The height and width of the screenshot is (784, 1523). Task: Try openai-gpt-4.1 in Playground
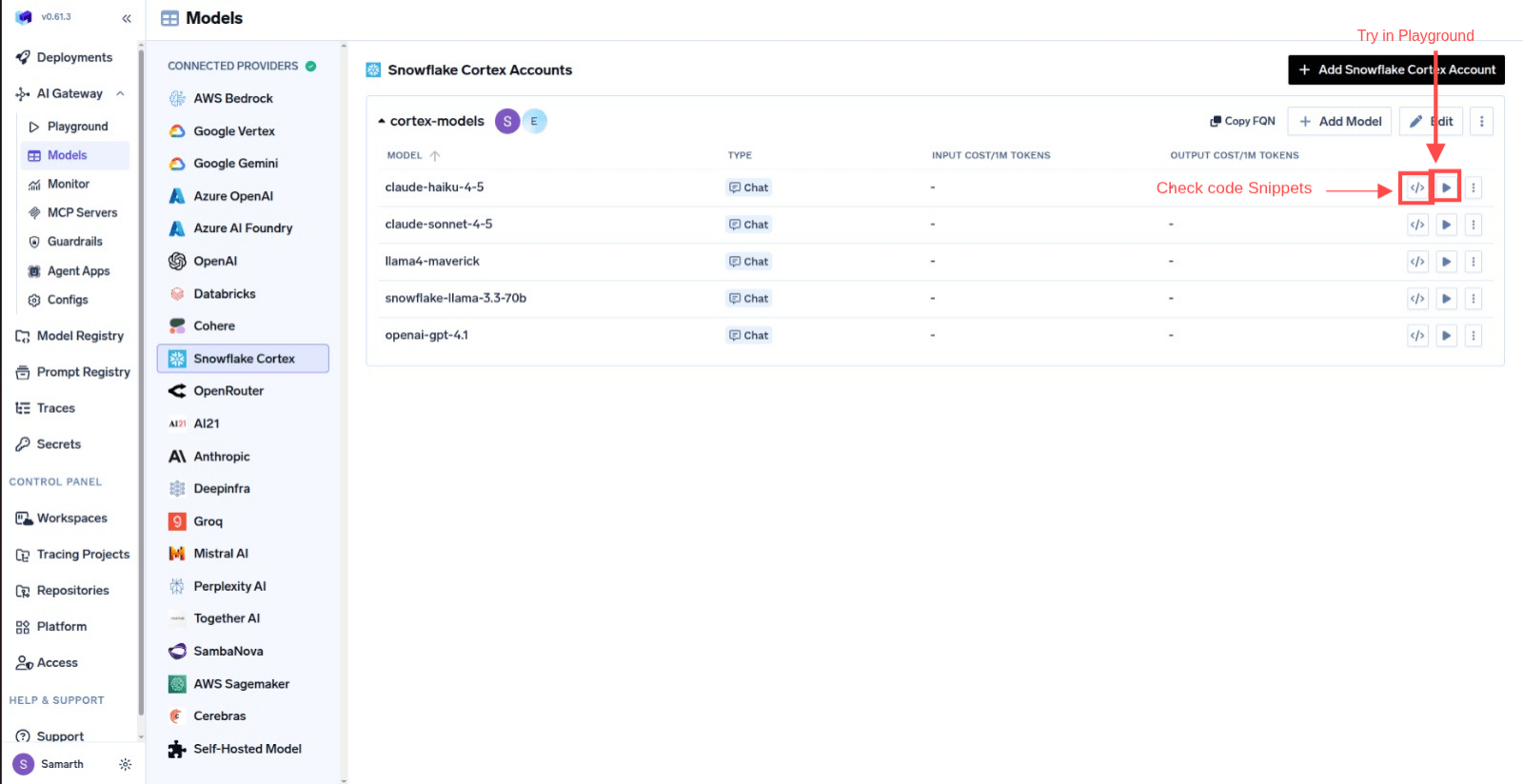[1446, 336]
